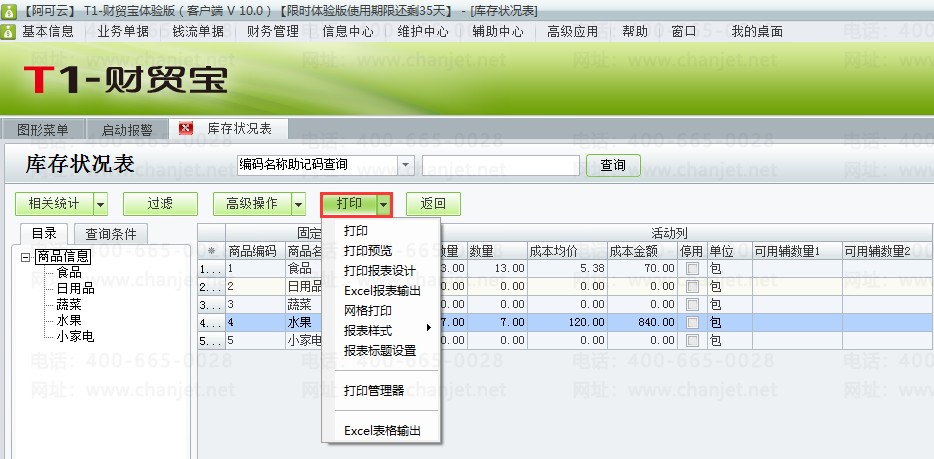Switch to the 图形菜单 tab
This screenshot has width=934, height=459.
43,129
